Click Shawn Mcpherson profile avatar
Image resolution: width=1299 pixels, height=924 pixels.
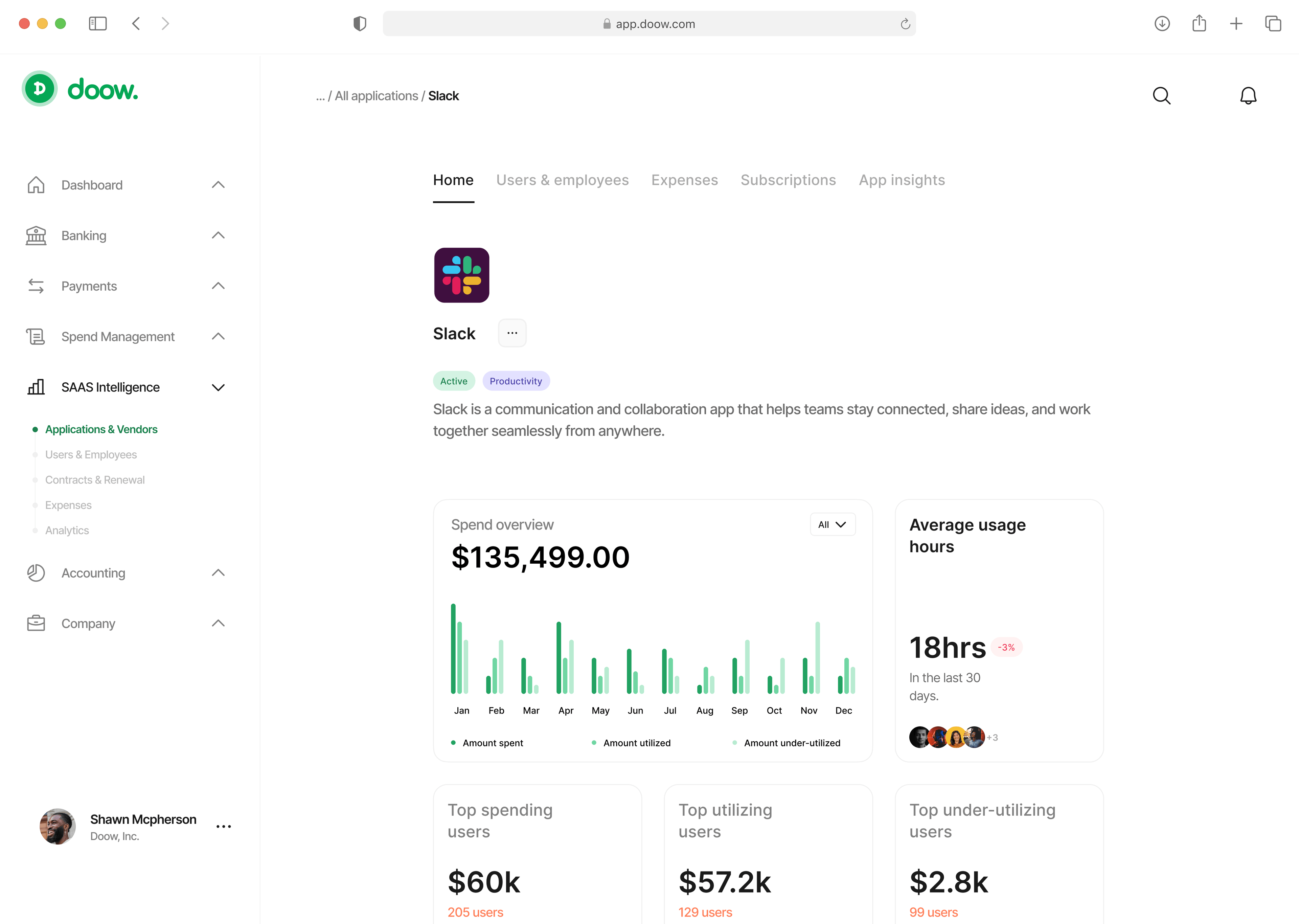tap(58, 827)
